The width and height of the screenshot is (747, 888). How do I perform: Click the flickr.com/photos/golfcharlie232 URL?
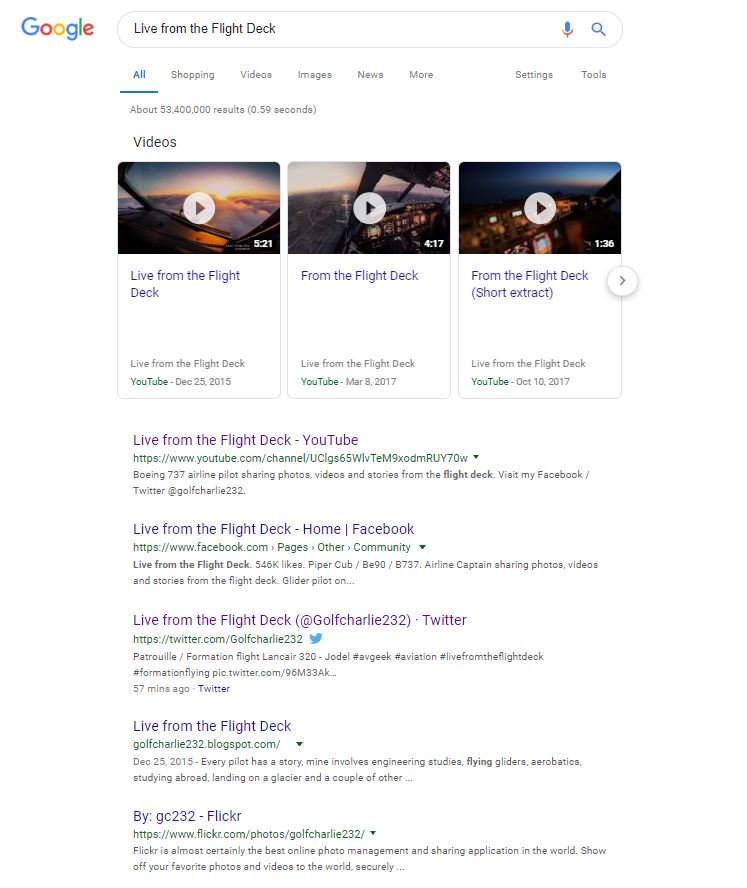(249, 834)
